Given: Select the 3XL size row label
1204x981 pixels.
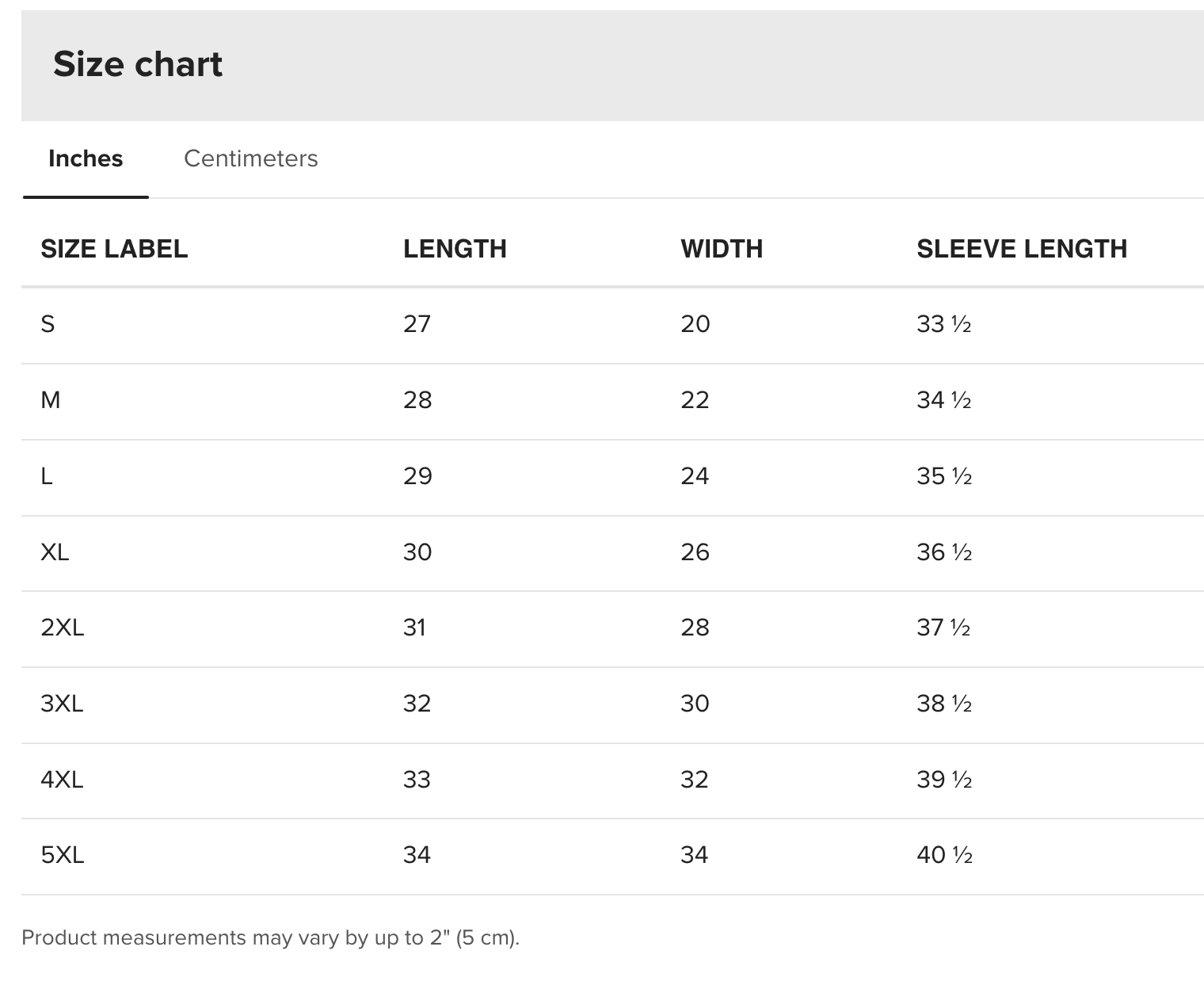Looking at the screenshot, I should pos(62,704).
